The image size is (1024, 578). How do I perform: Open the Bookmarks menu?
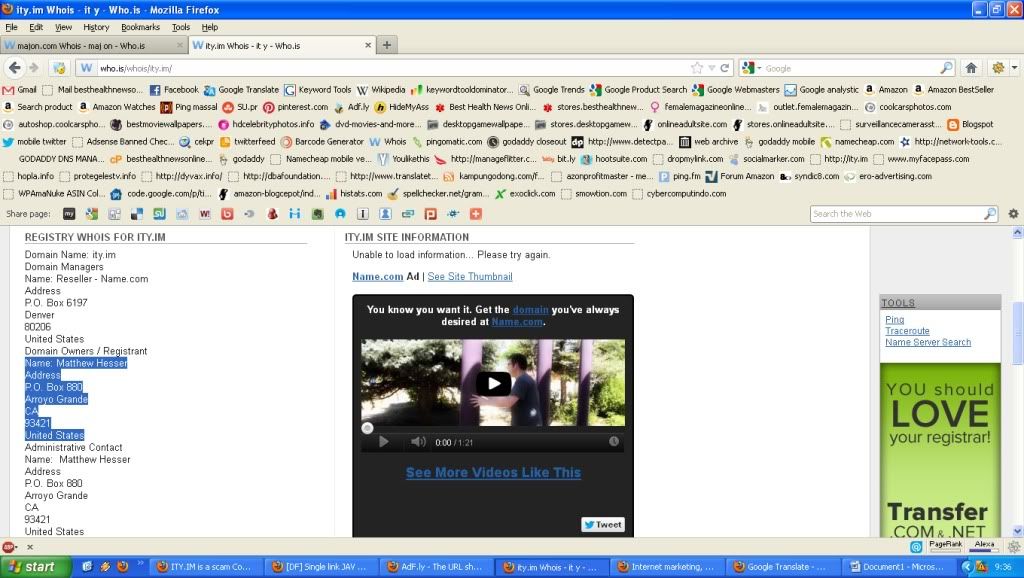coord(140,27)
